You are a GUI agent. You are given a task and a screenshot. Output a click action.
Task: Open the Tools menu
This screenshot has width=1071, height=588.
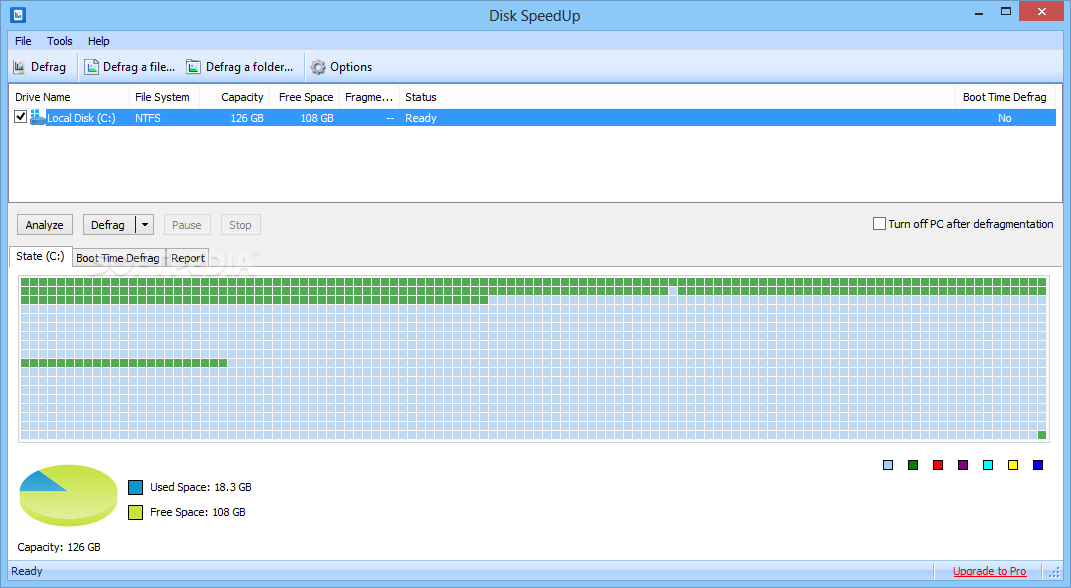coord(59,41)
